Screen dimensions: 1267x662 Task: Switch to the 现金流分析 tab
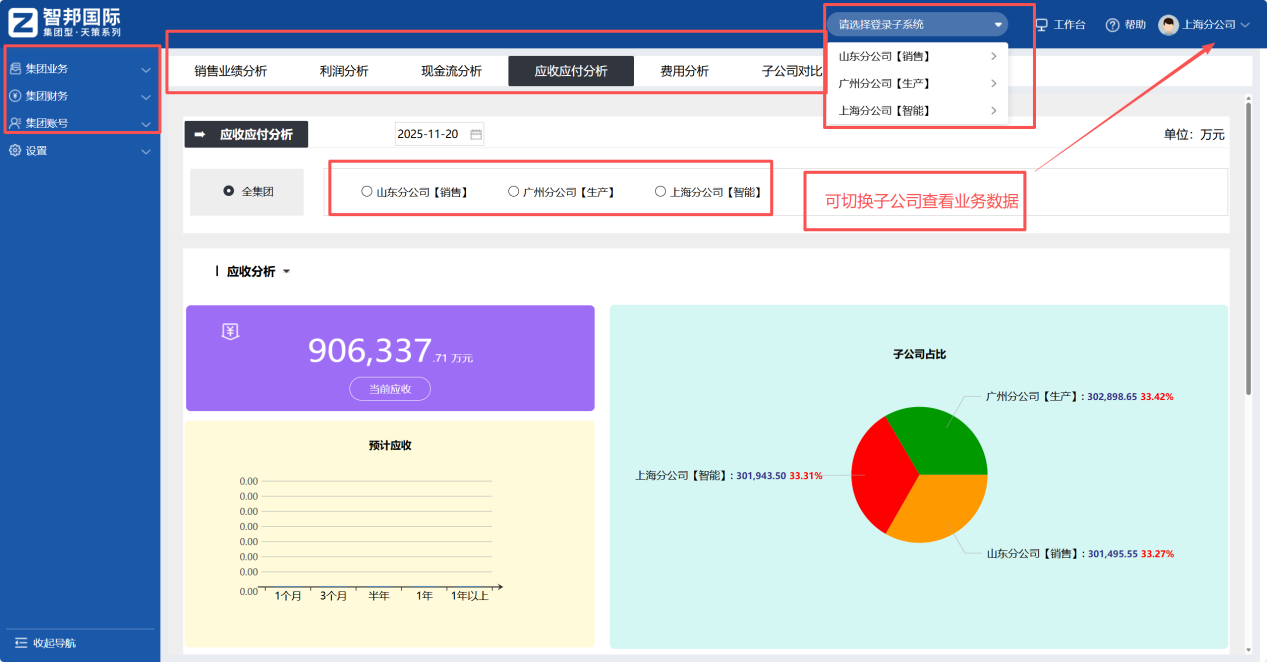tap(453, 70)
